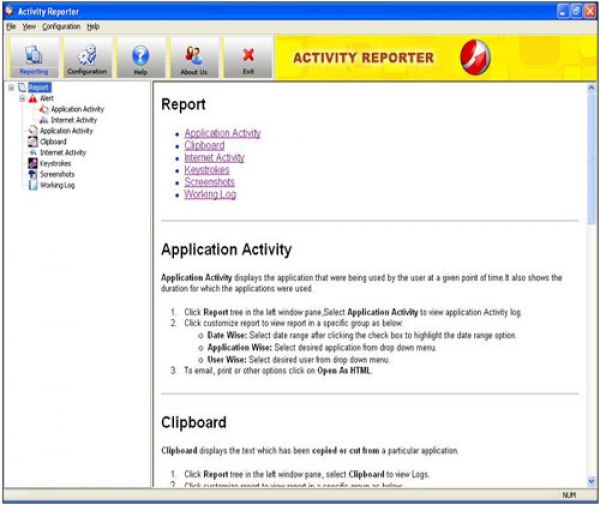Click the 'Date Wise:' bullet text
Screen dimensions: 600x505
pyautogui.click(x=227, y=336)
